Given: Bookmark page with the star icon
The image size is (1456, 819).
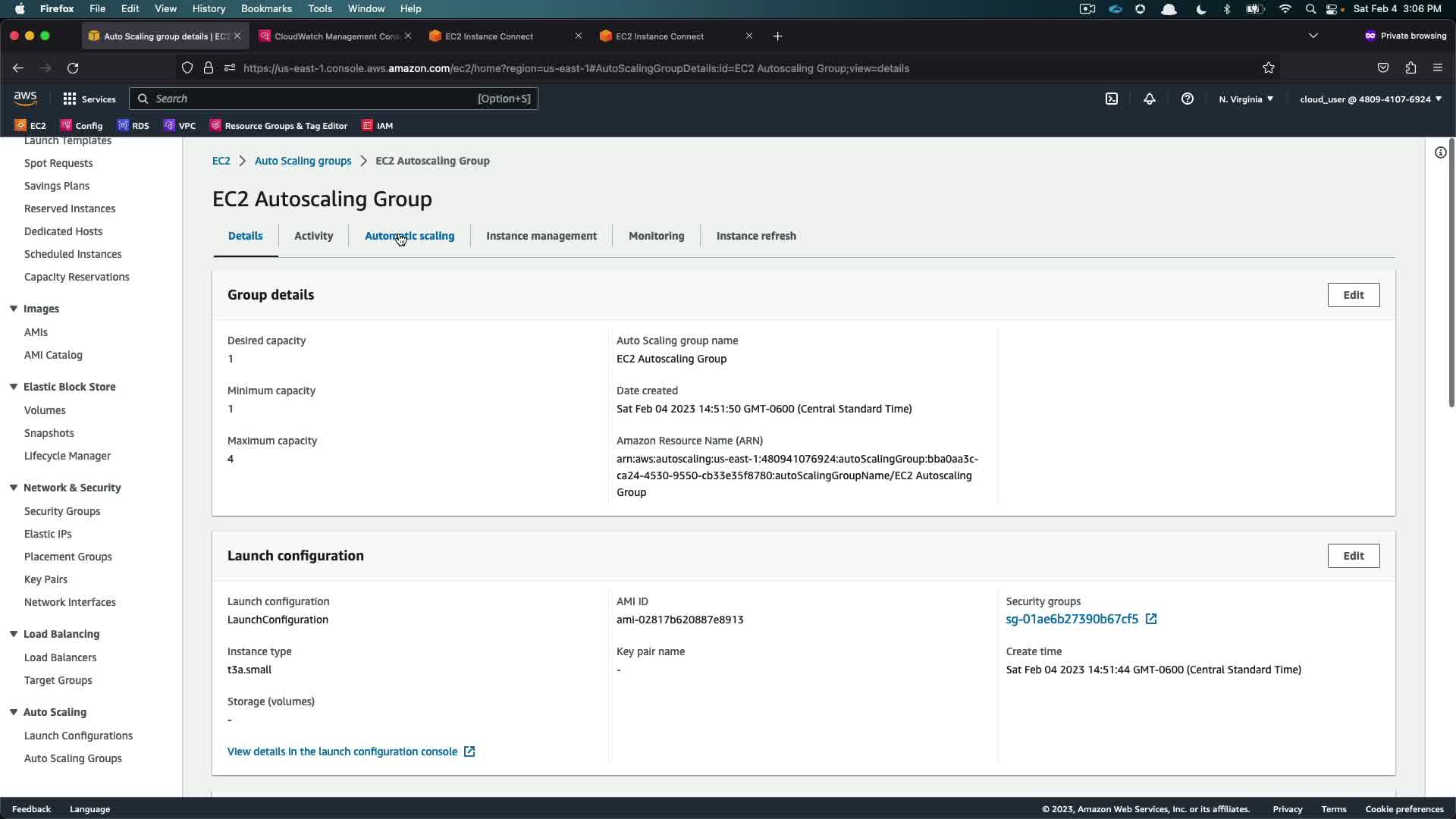Looking at the screenshot, I should [x=1269, y=68].
